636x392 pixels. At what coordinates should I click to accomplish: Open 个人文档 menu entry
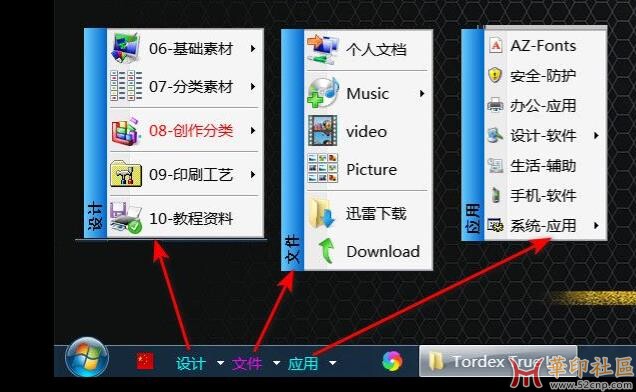coord(367,50)
